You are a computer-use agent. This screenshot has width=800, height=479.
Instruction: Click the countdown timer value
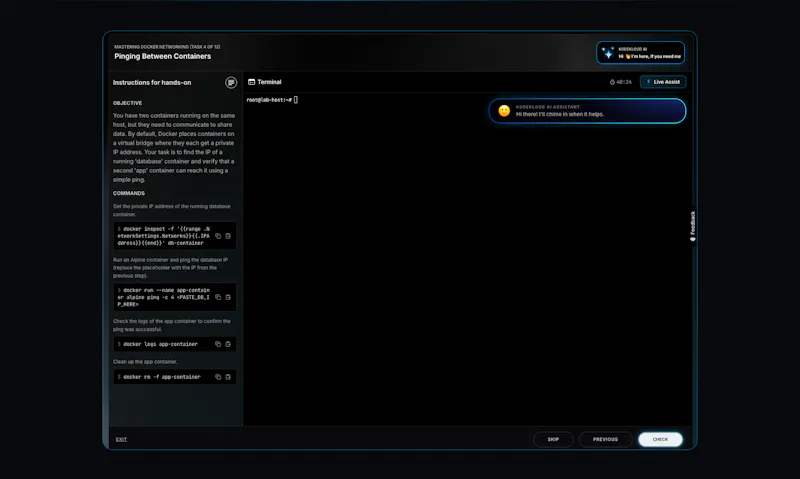point(624,82)
